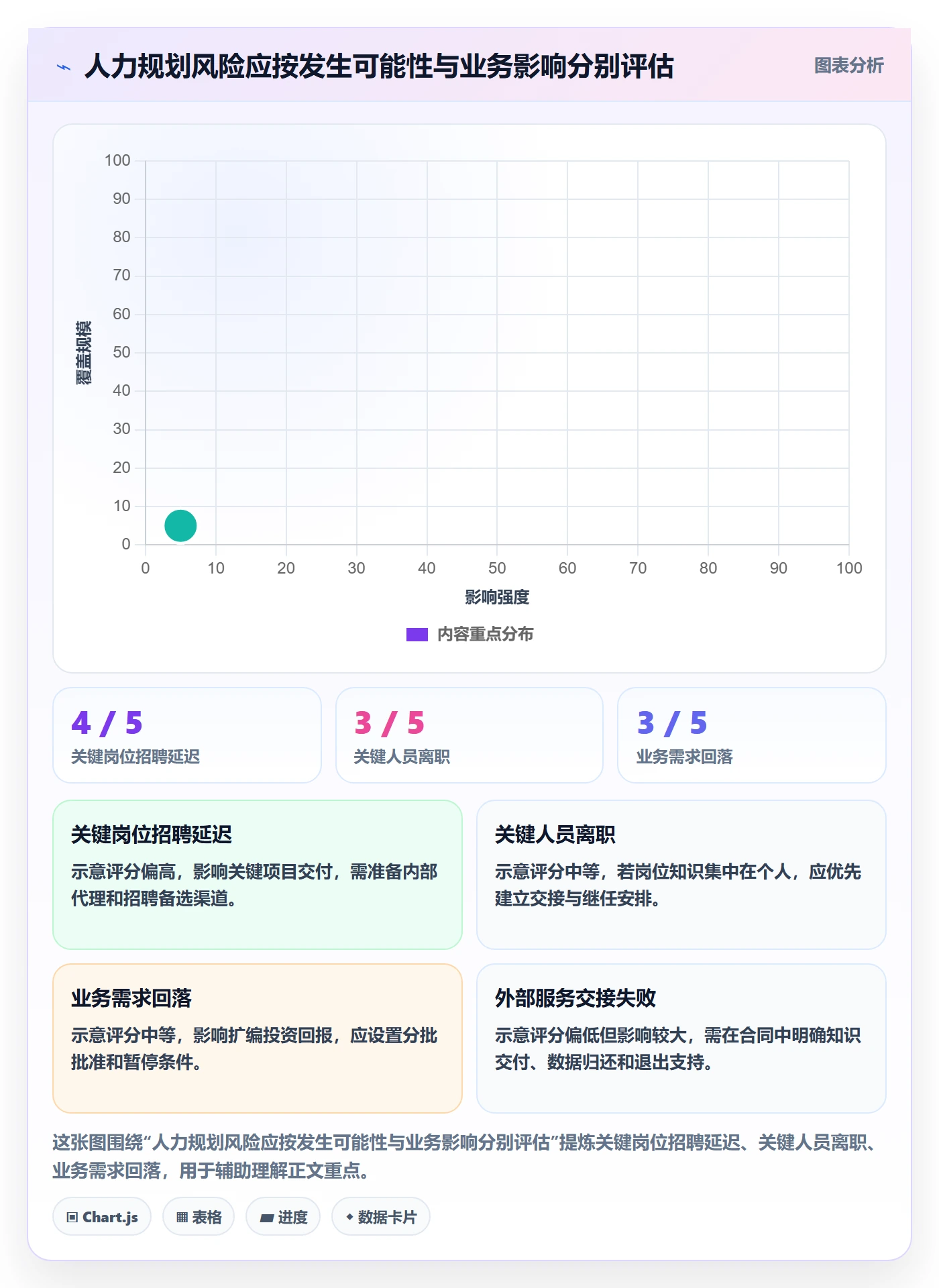Click the Chart.js tag chip
This screenshot has height=1288, width=939.
click(102, 1216)
